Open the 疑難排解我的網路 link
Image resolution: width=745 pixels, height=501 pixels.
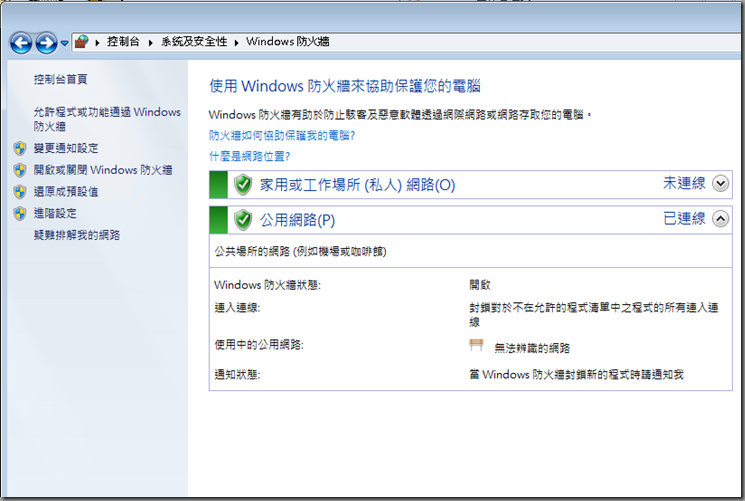click(x=77, y=235)
